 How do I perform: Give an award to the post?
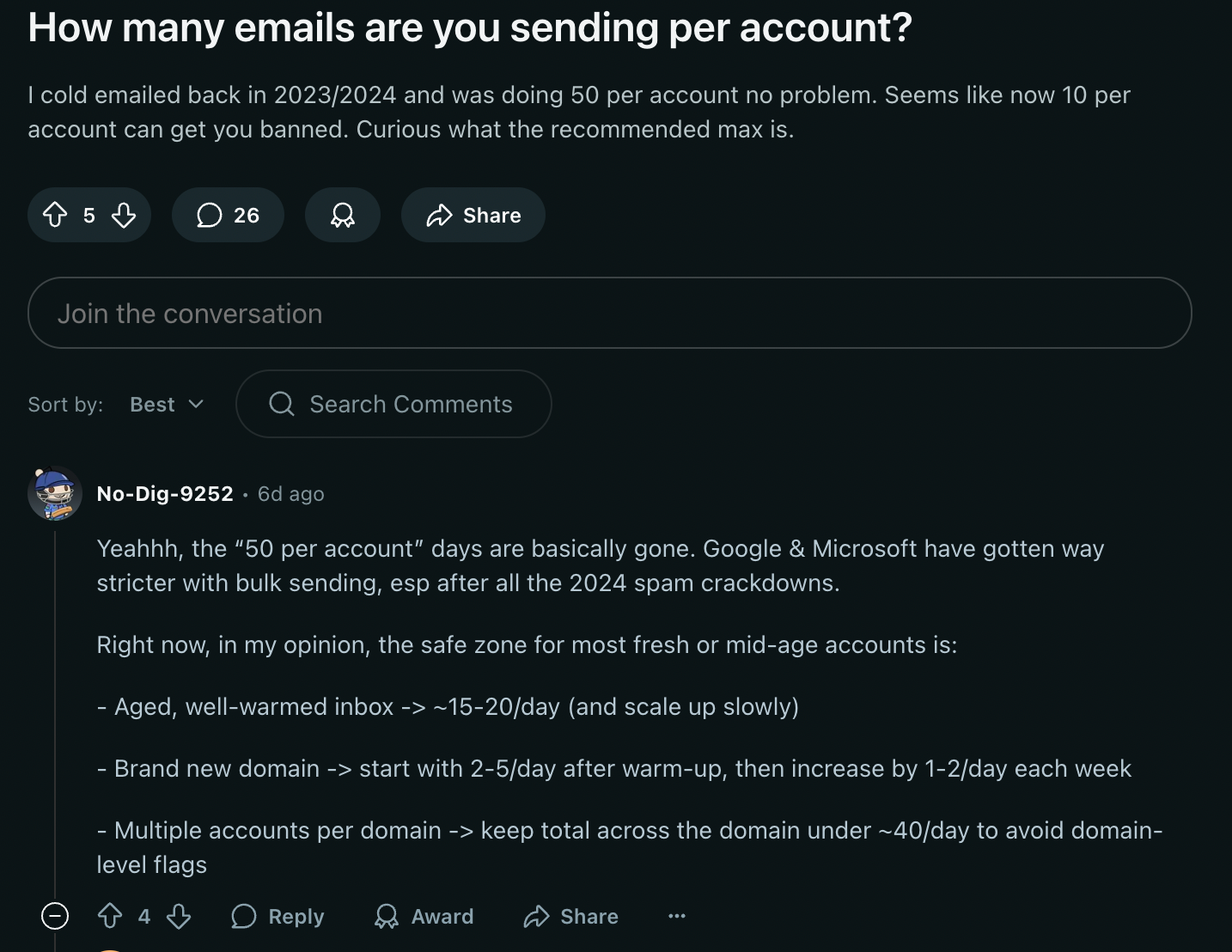coord(342,215)
